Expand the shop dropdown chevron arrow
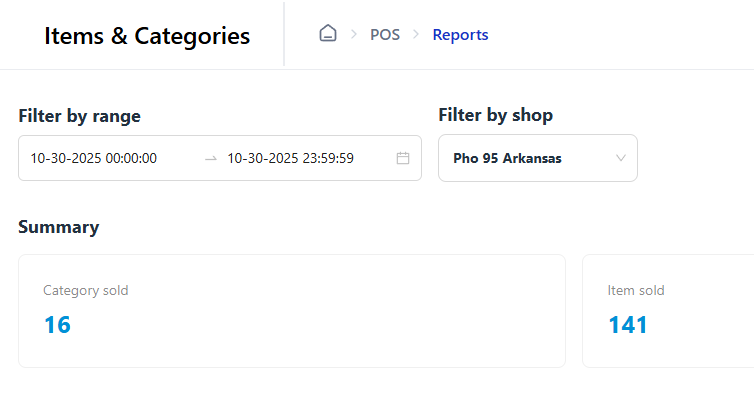This screenshot has height=406, width=754. 621,158
